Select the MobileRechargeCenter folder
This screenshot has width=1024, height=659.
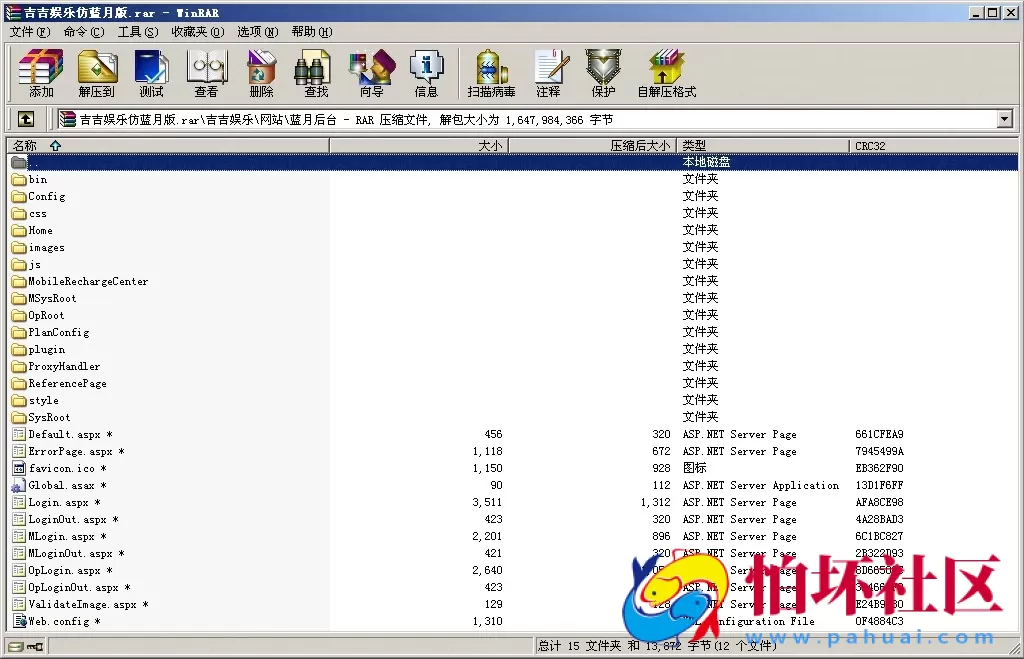[x=88, y=282]
